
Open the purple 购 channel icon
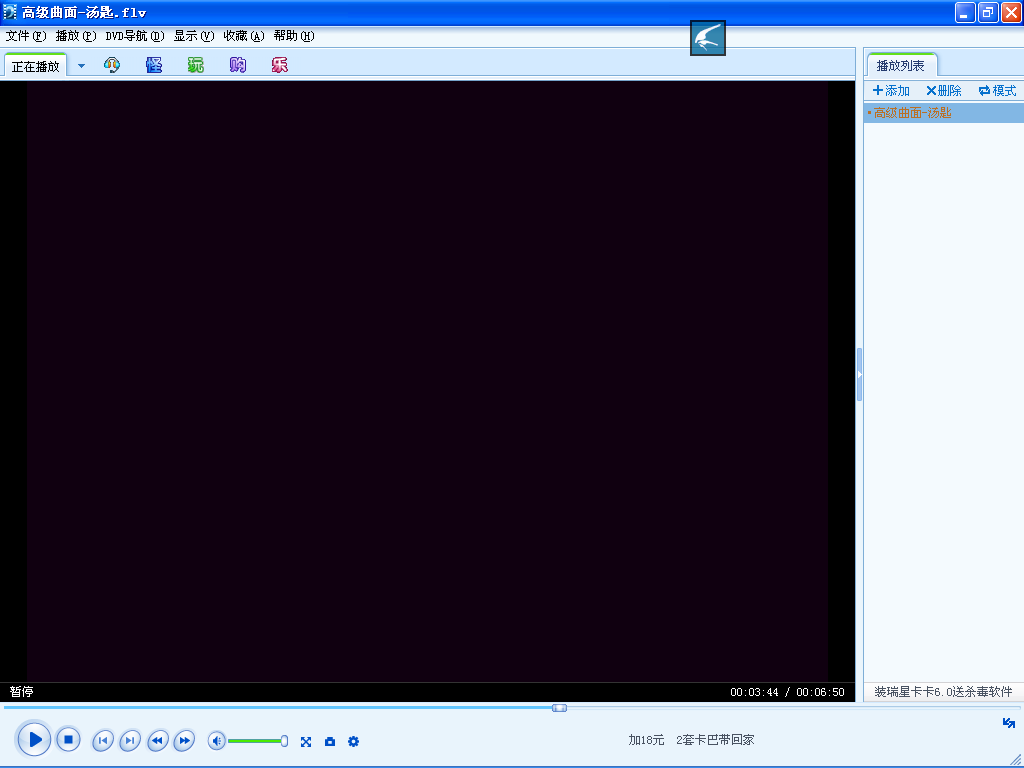point(238,65)
